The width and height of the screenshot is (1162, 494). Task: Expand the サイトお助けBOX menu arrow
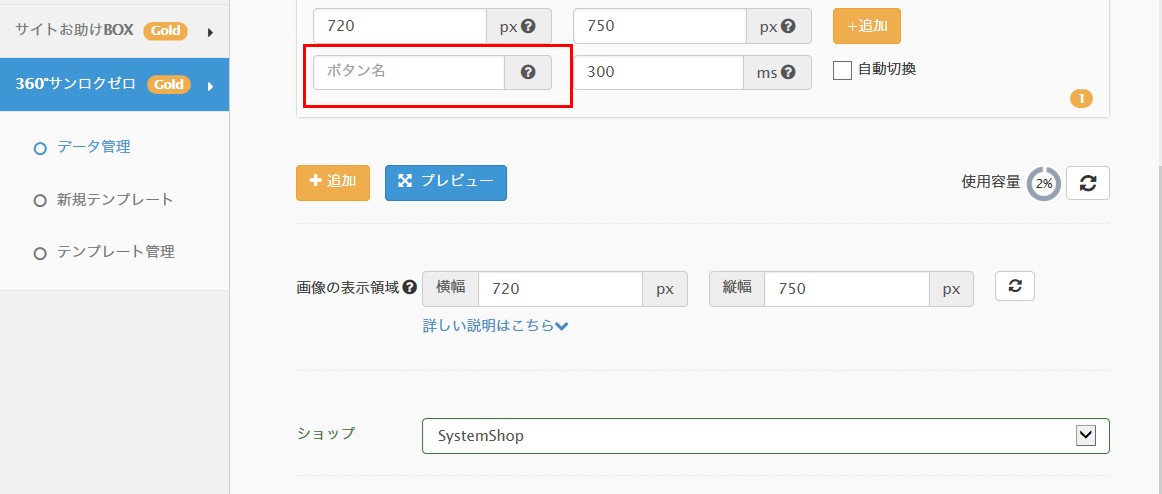click(210, 33)
